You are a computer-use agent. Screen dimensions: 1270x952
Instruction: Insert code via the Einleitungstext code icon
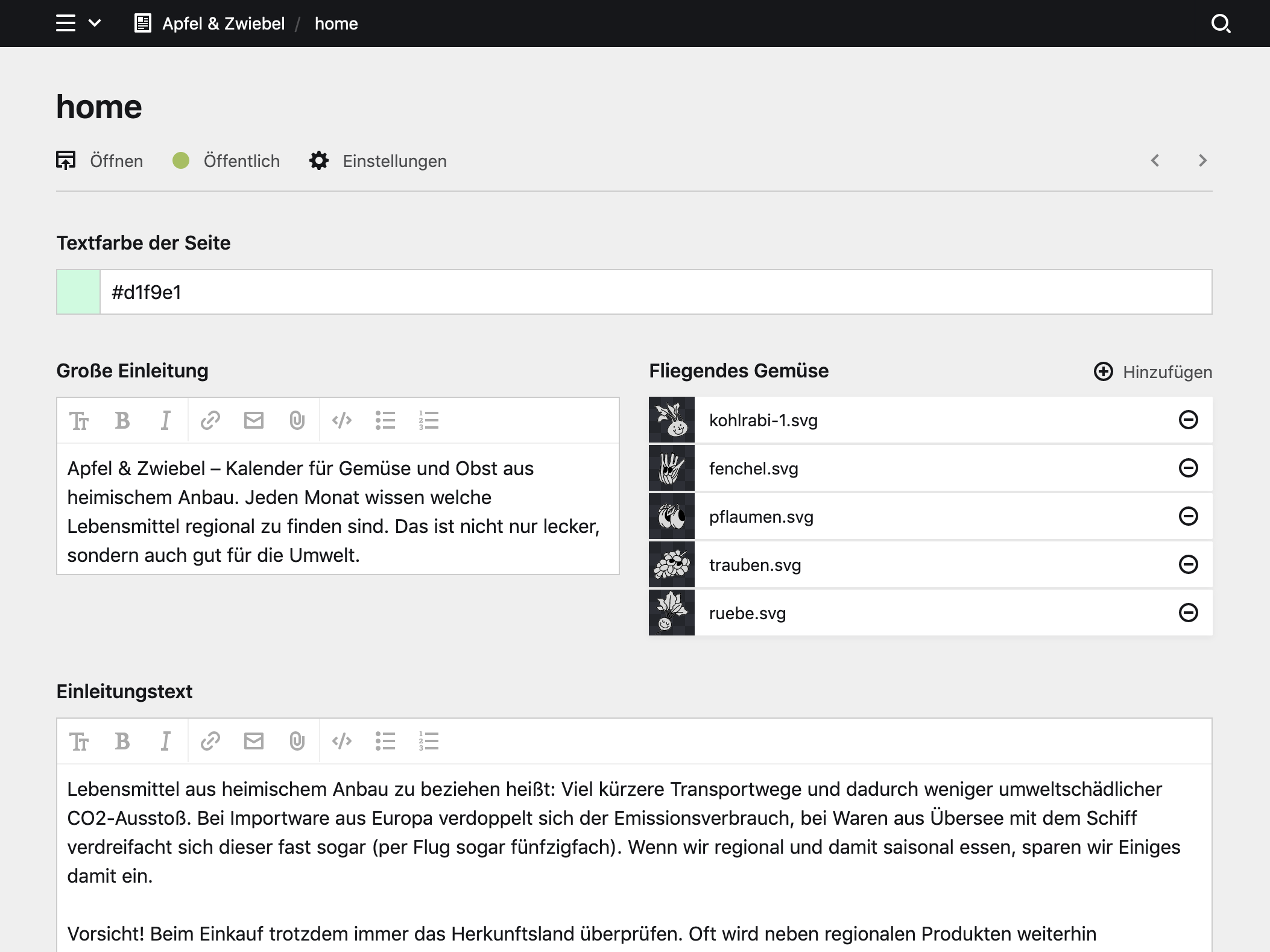342,742
